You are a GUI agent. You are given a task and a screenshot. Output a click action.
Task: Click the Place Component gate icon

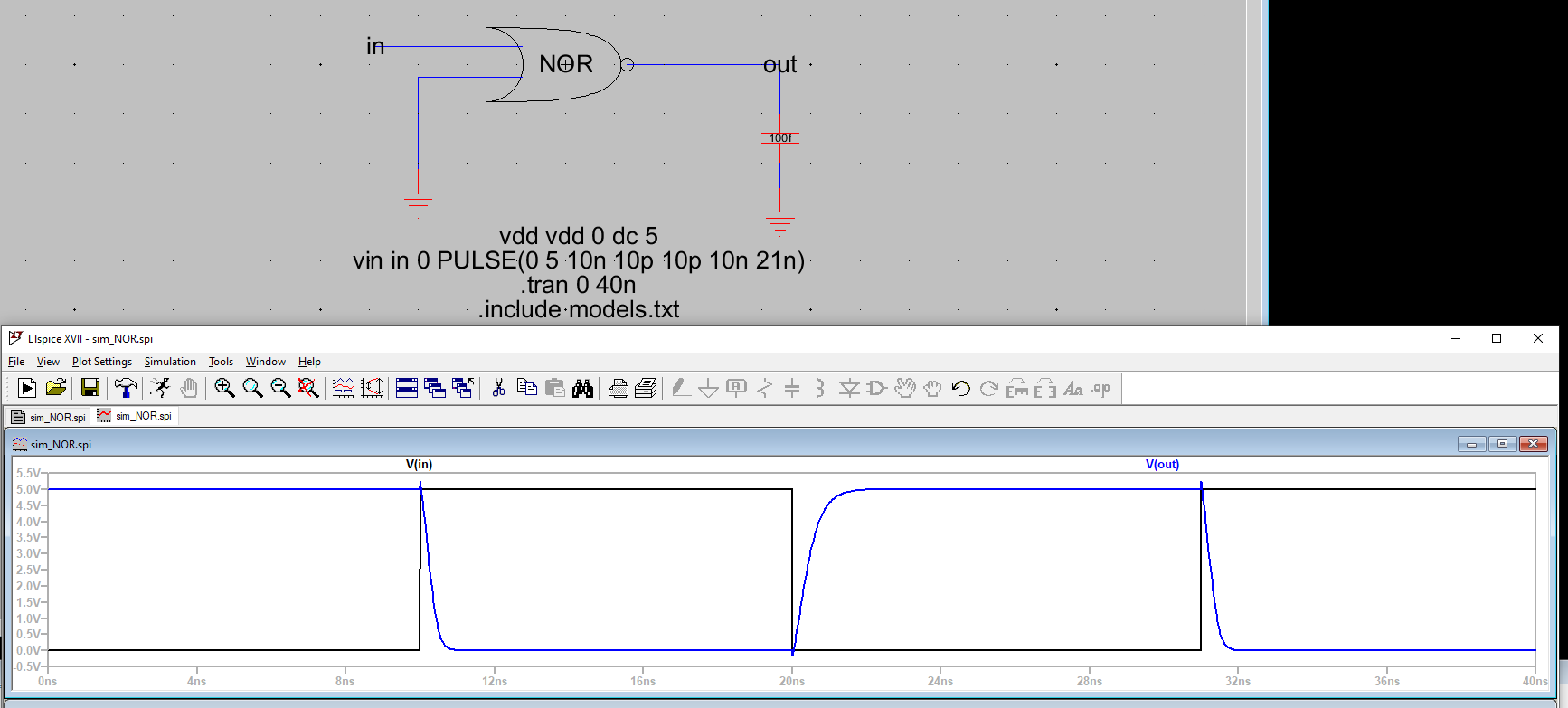876,388
